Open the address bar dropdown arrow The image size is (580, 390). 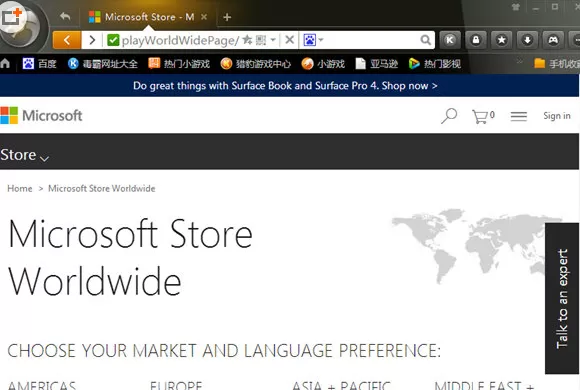pos(273,39)
